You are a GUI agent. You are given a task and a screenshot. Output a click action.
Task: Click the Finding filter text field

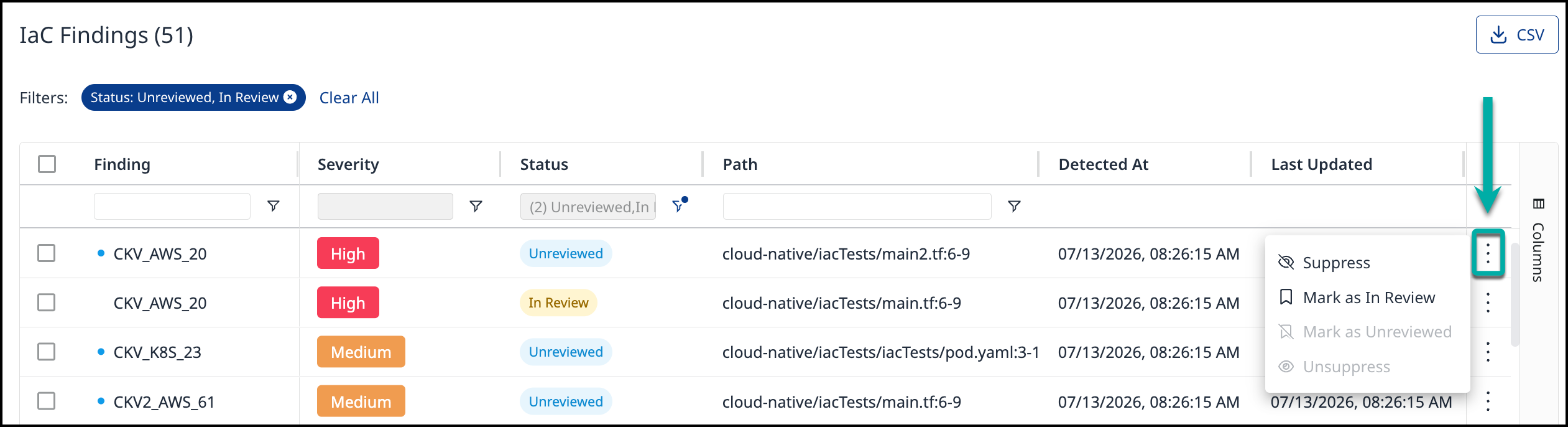(x=172, y=206)
